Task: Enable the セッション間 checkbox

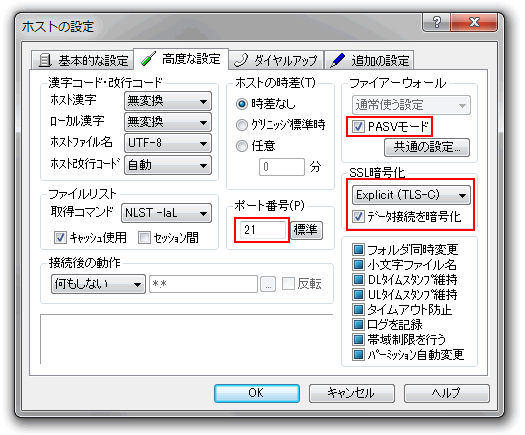Action: 145,238
